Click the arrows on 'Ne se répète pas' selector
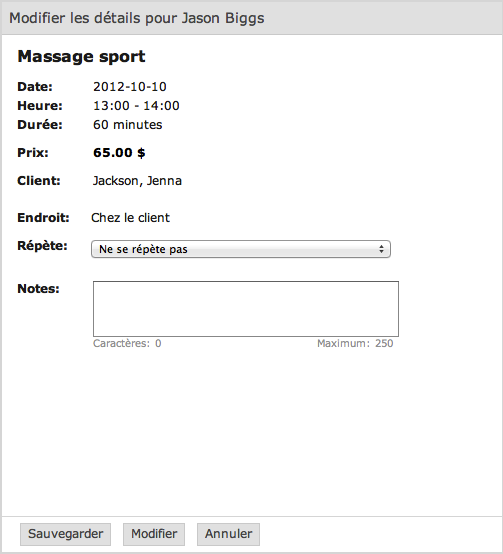The height and width of the screenshot is (554, 503). click(381, 249)
